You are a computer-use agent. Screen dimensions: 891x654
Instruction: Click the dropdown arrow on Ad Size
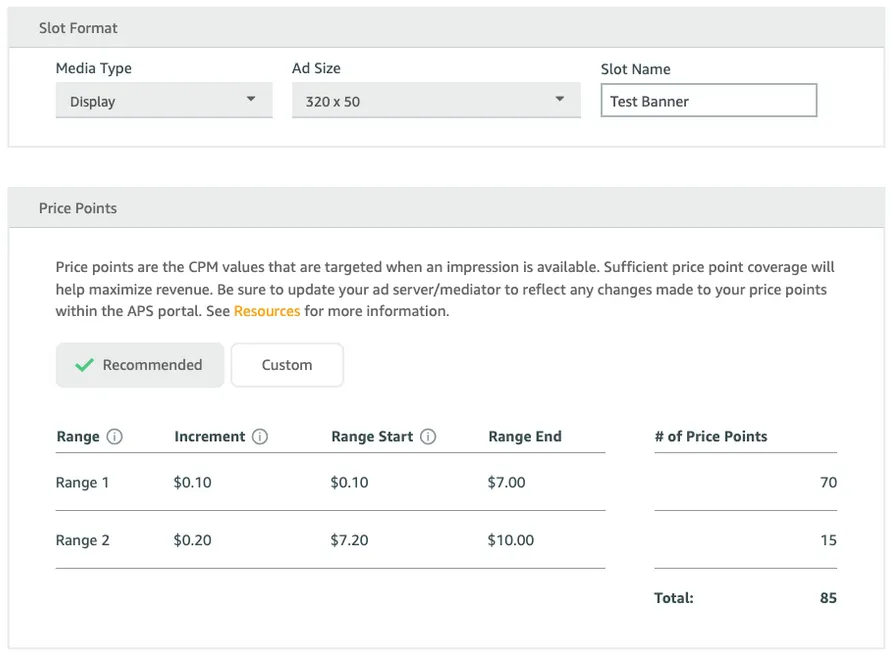[x=560, y=100]
